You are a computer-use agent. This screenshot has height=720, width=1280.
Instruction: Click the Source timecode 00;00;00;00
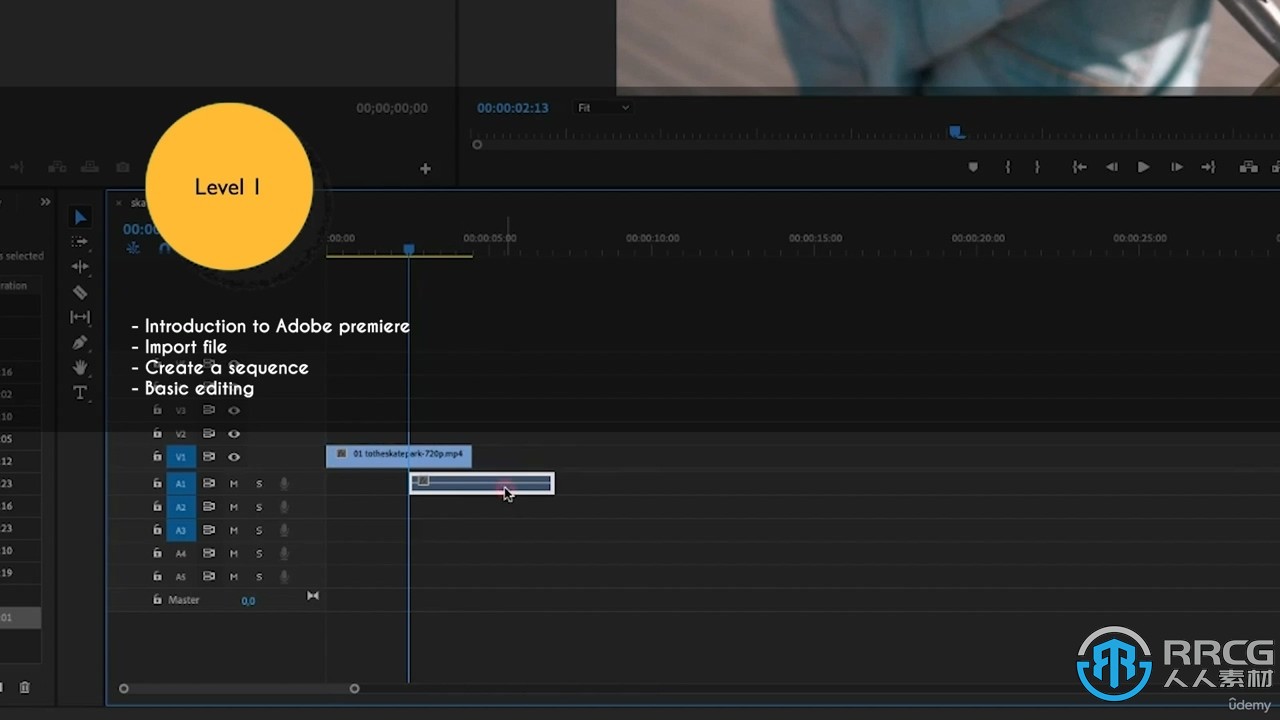click(392, 108)
